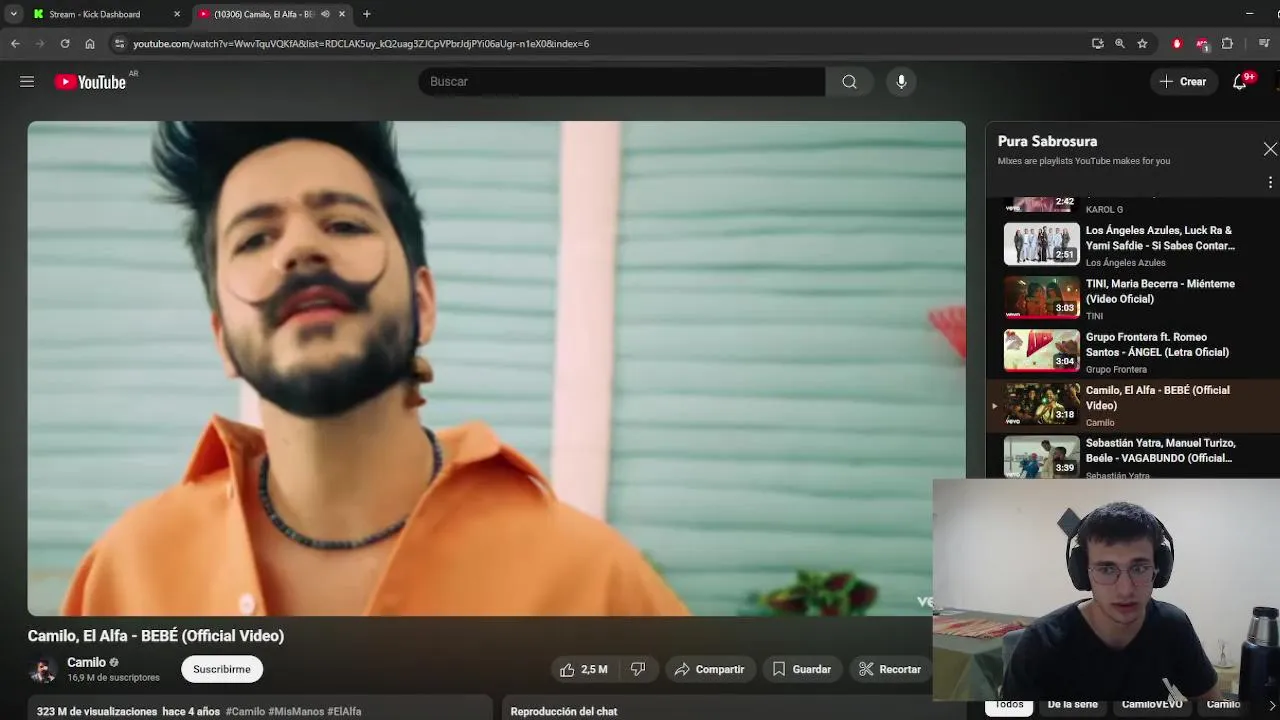The width and height of the screenshot is (1280, 720).
Task: Bookmark this page with the star
Action: point(1142,44)
